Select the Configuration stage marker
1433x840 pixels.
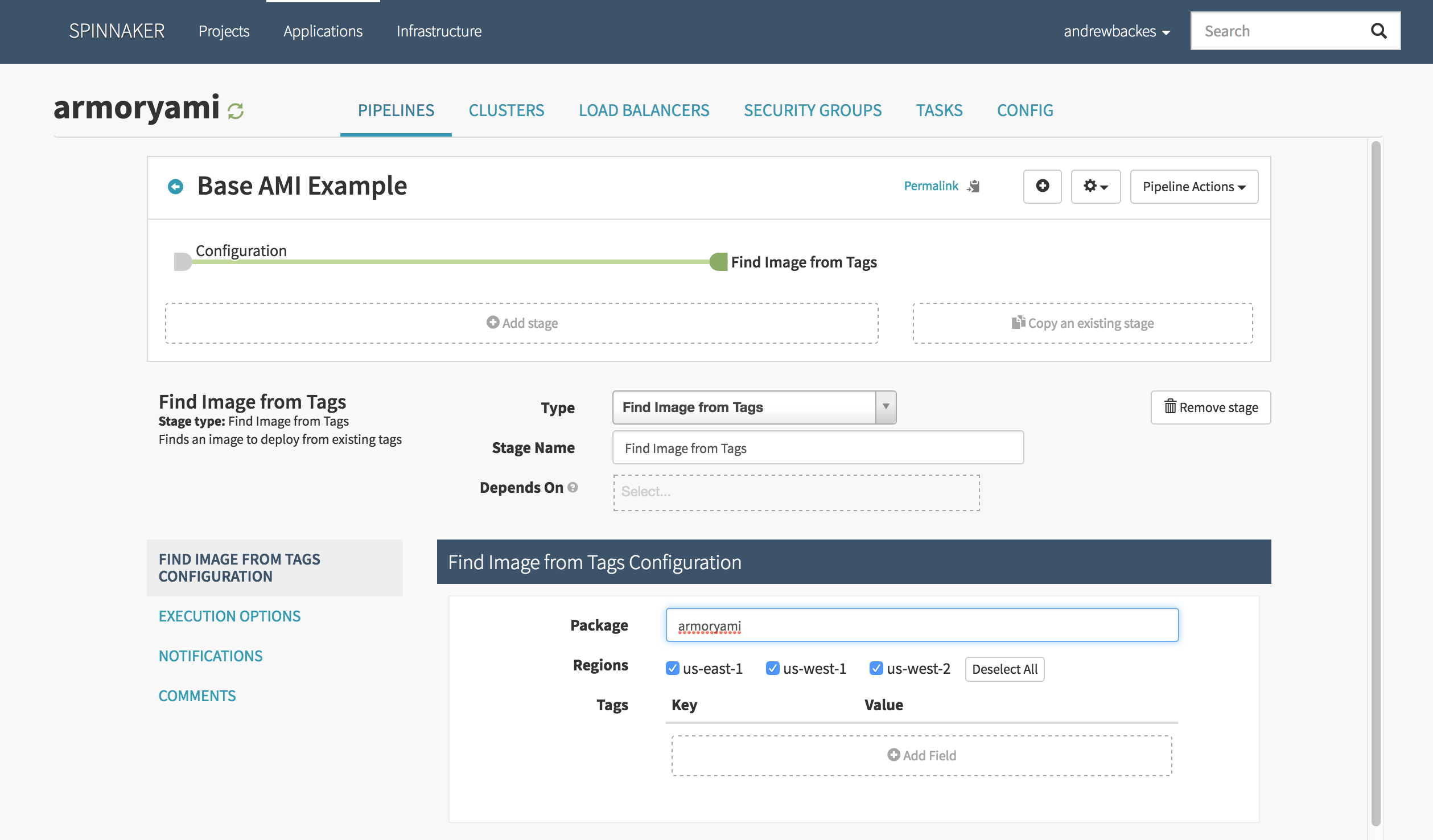[x=182, y=262]
